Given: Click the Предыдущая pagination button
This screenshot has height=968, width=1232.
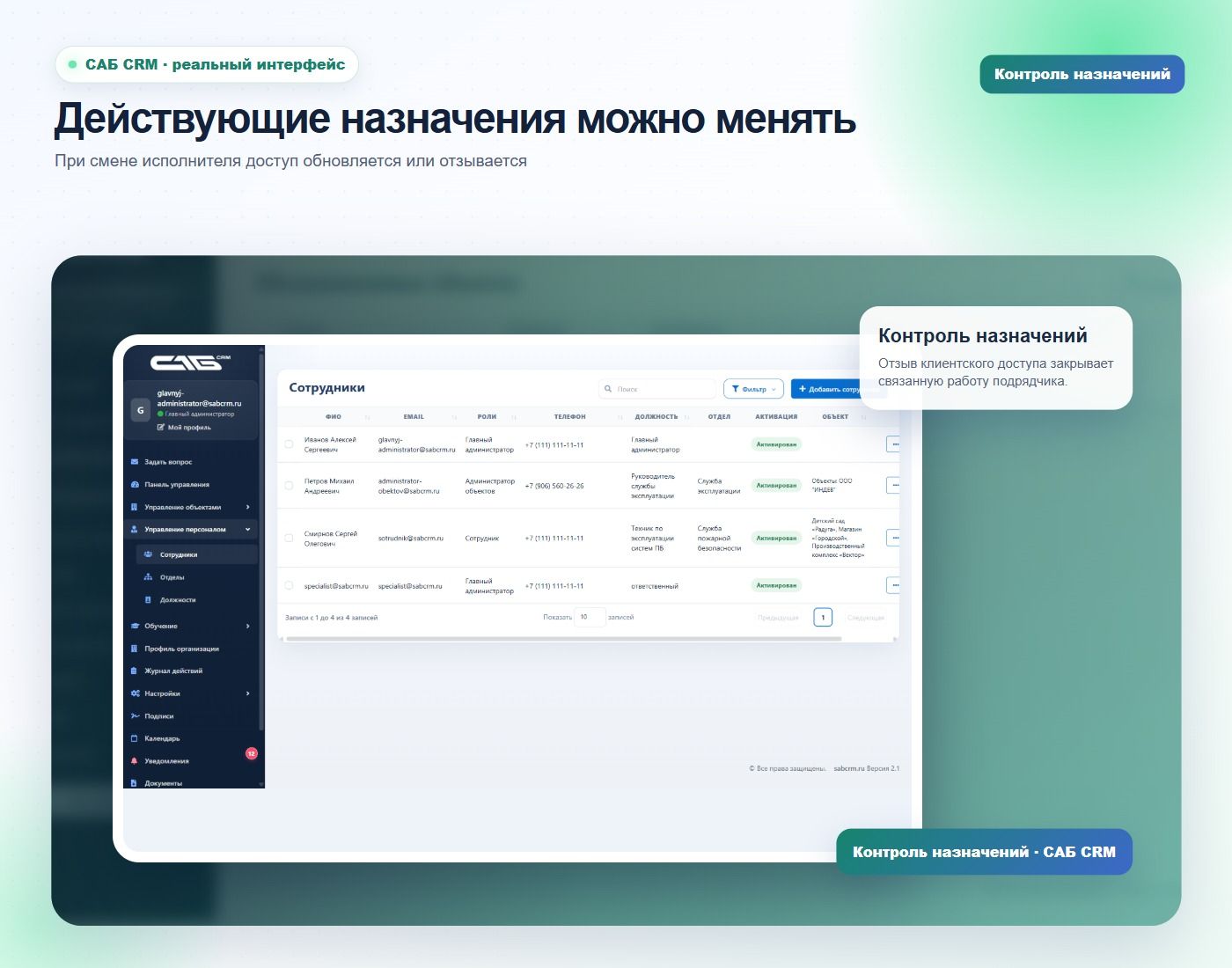Looking at the screenshot, I should (778, 618).
